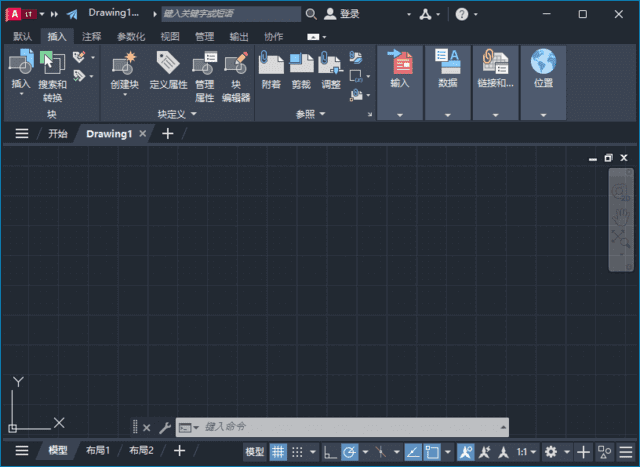Open the 调整 (Adjust) reference tool
Image resolution: width=640 pixels, height=467 pixels.
click(331, 64)
